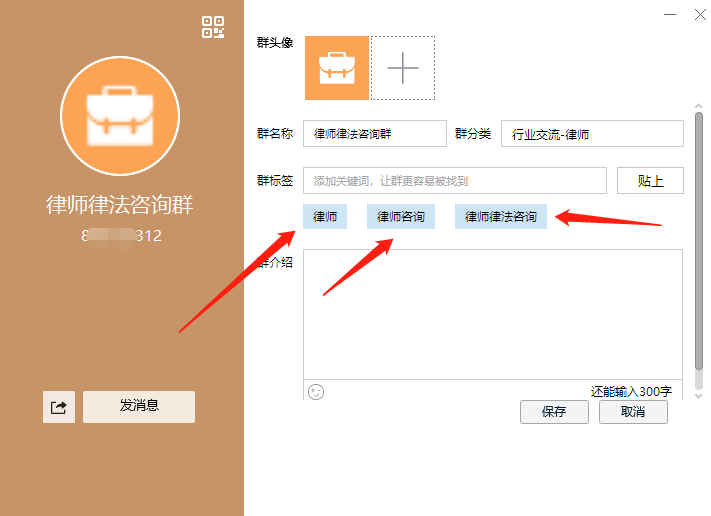This screenshot has width=711, height=516.
Task: Open the emoji picker smiley icon
Action: (x=316, y=392)
